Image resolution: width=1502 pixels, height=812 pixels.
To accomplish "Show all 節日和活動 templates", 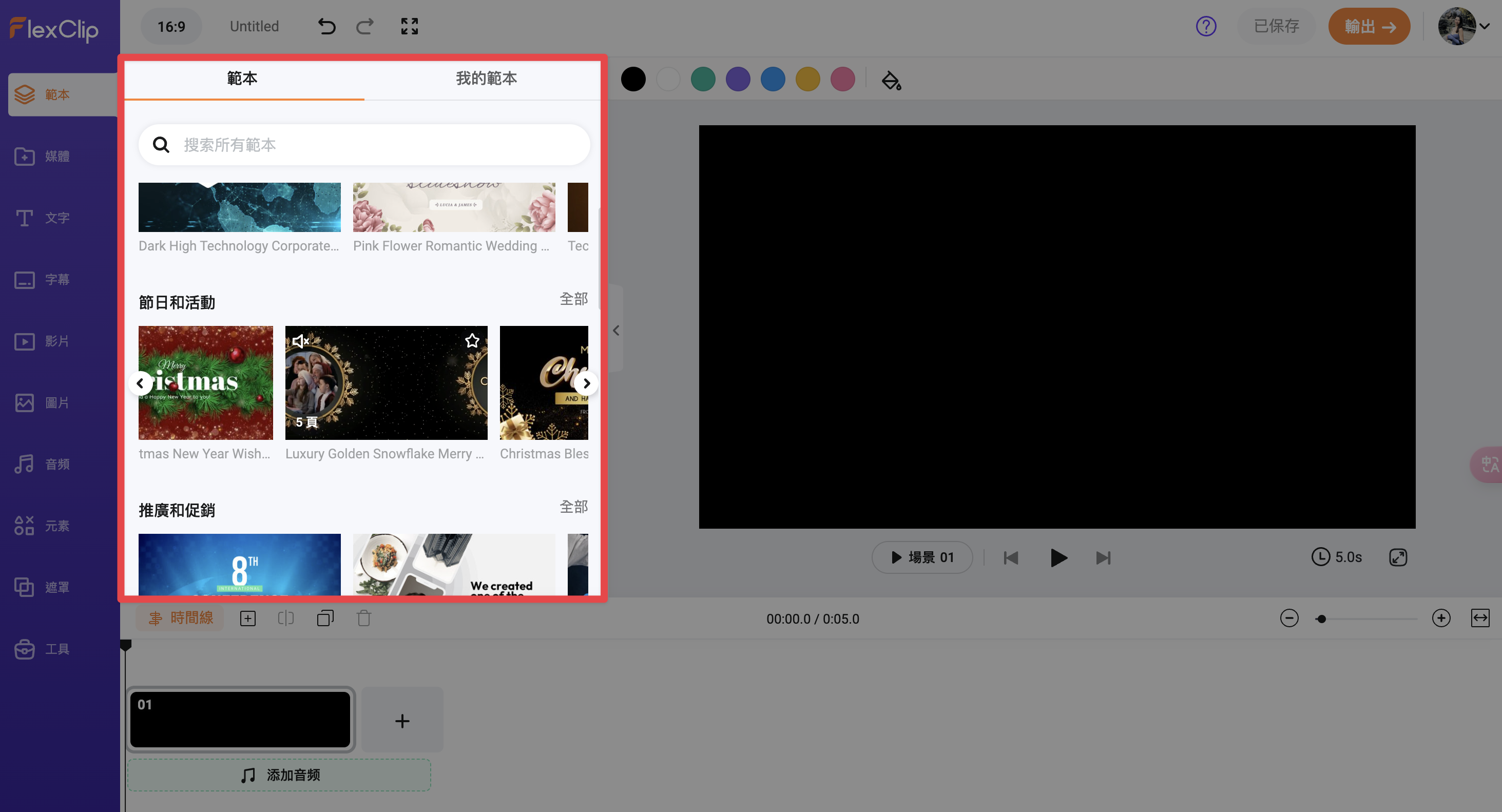I will point(574,299).
